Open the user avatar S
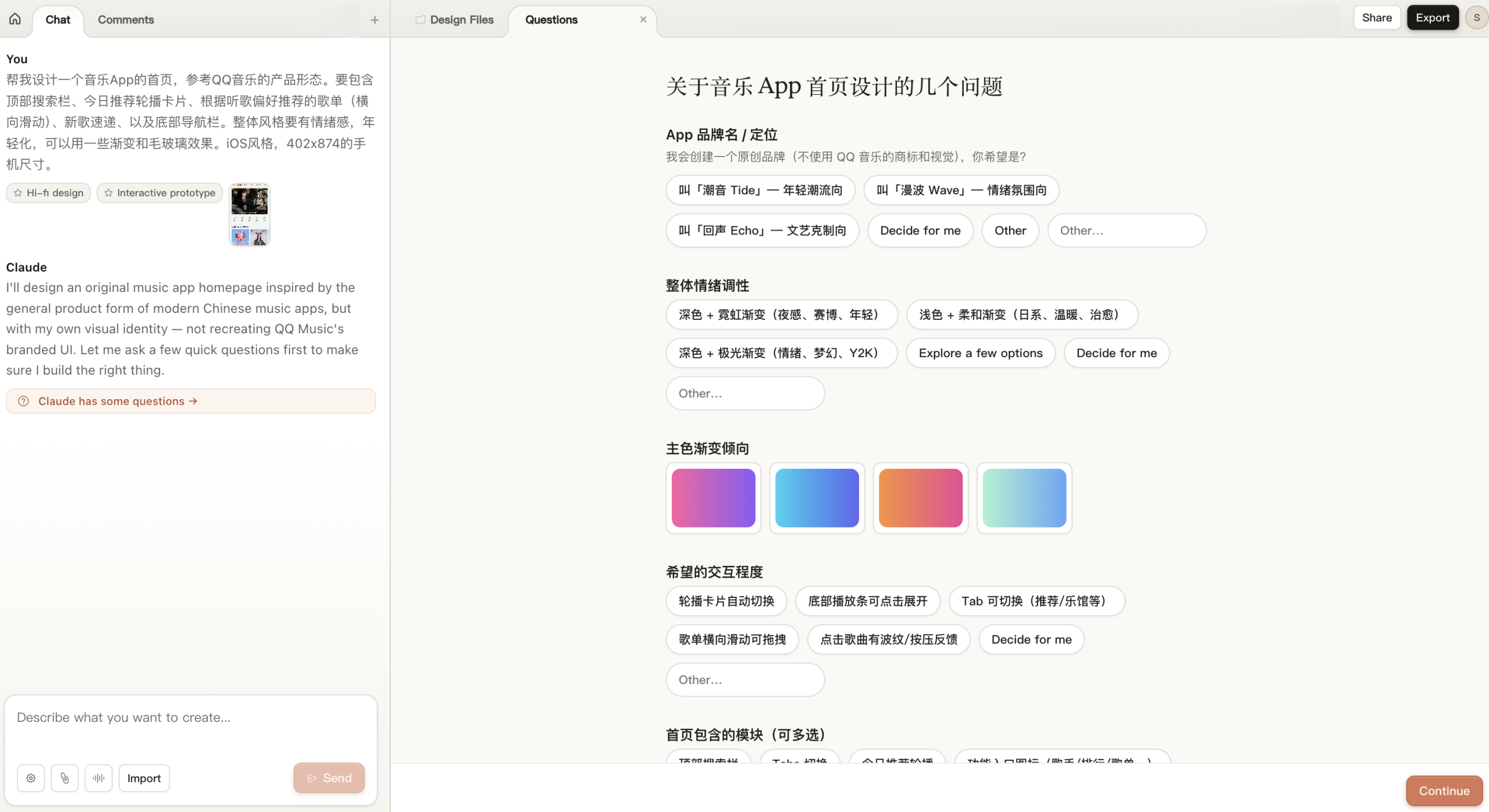 point(1476,18)
